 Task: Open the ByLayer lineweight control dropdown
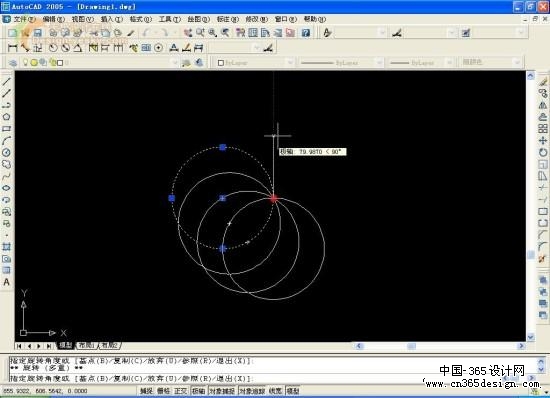coord(449,63)
